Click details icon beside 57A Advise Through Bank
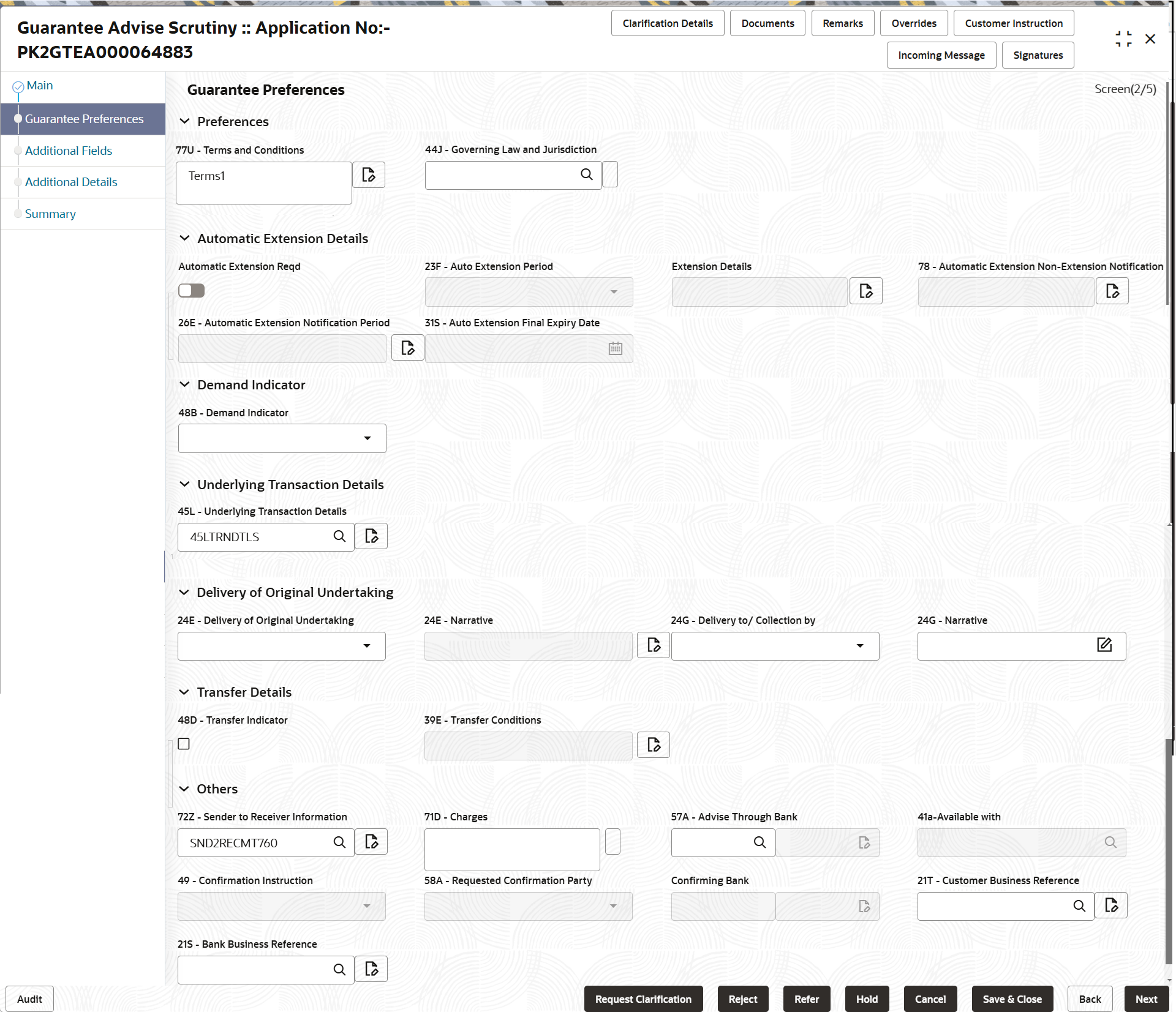 point(864,843)
